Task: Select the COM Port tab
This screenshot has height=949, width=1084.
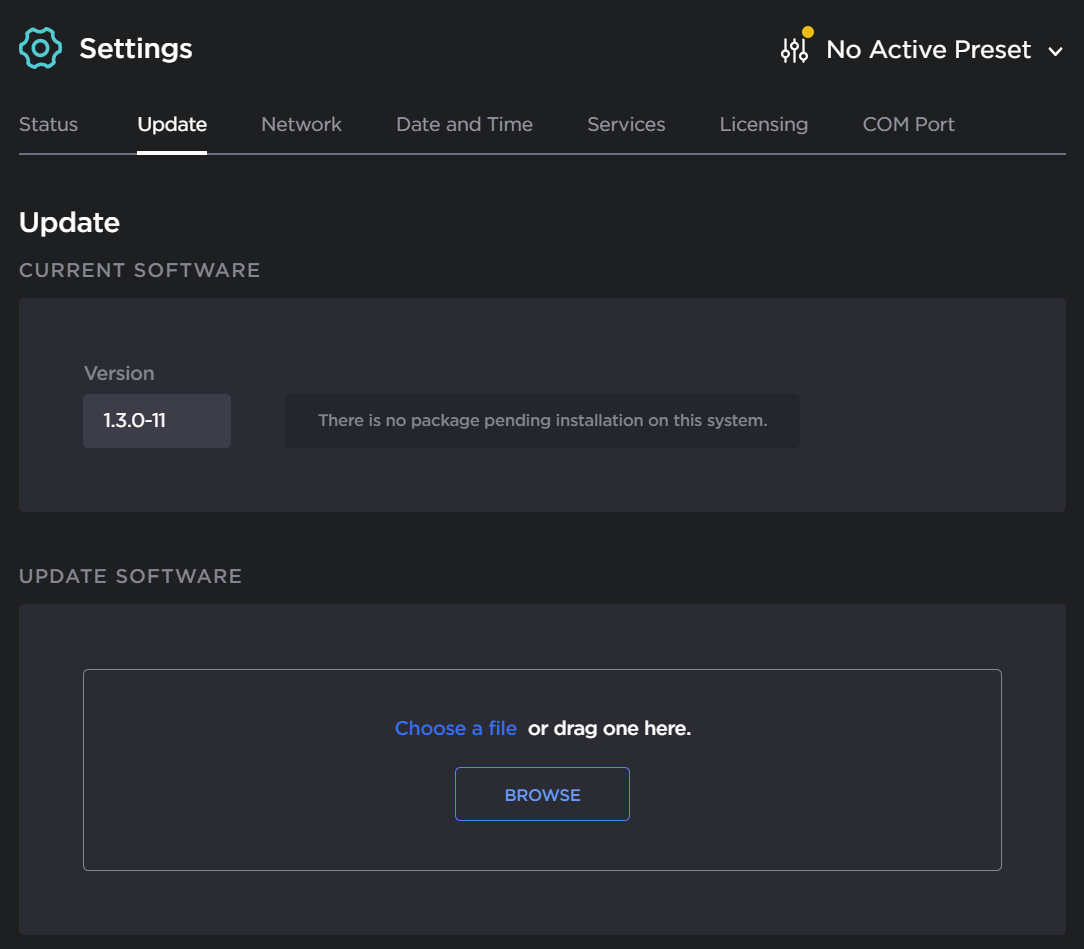Action: tap(908, 125)
